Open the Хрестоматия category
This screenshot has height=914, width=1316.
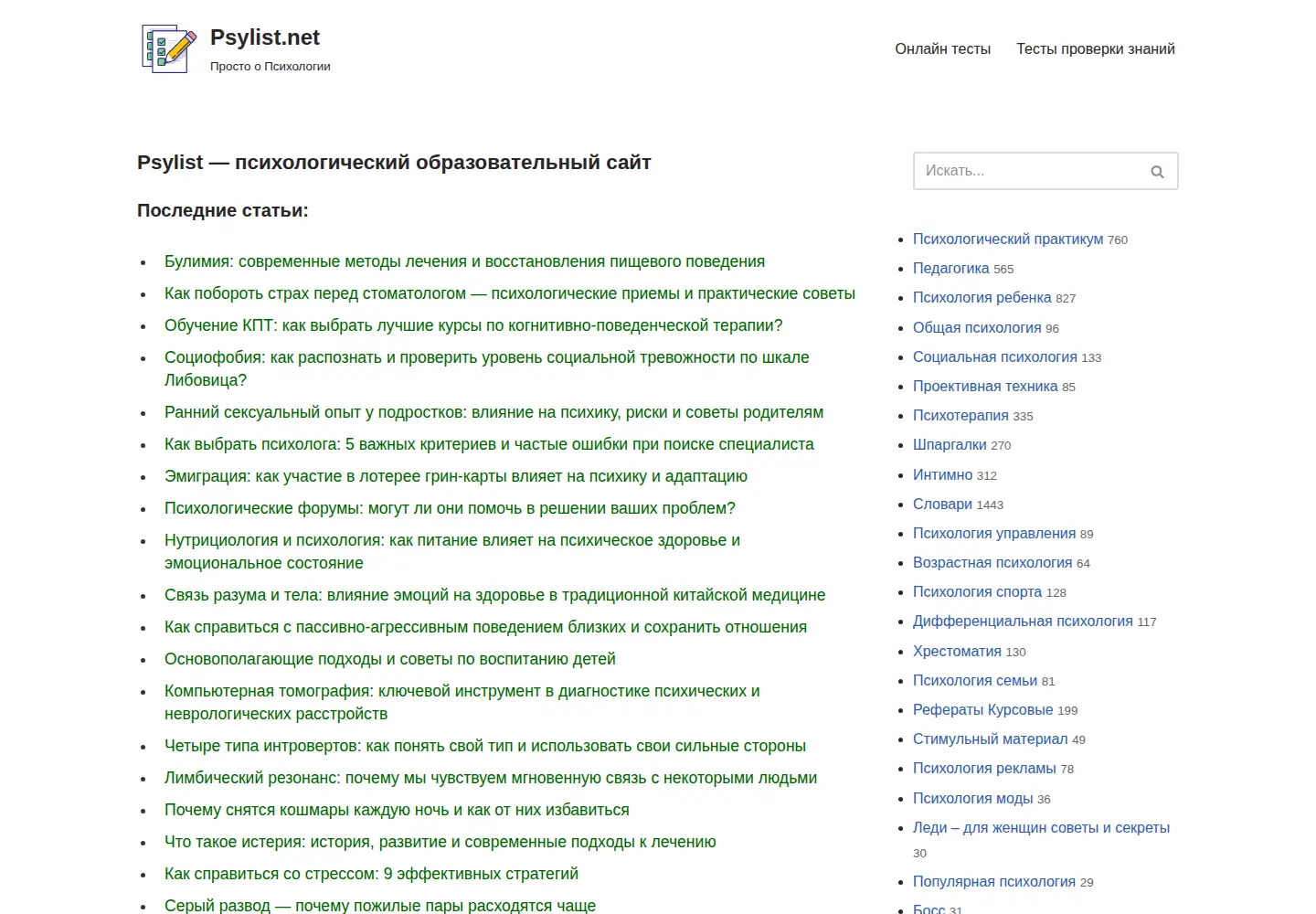click(957, 651)
